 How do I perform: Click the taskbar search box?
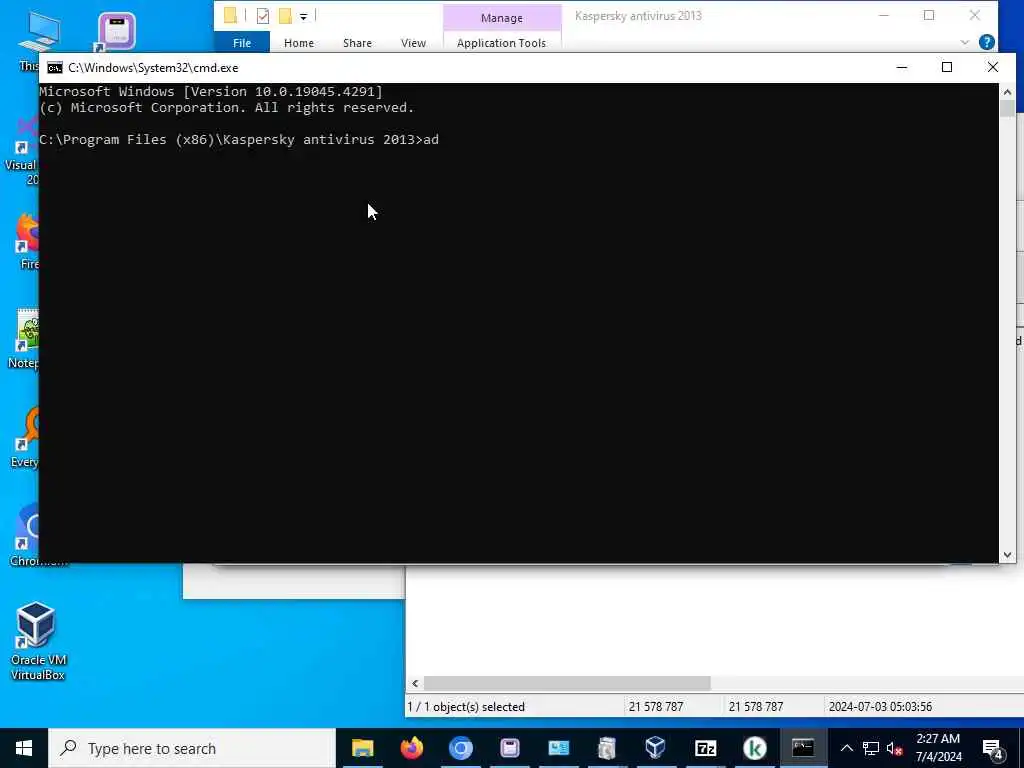click(x=192, y=748)
